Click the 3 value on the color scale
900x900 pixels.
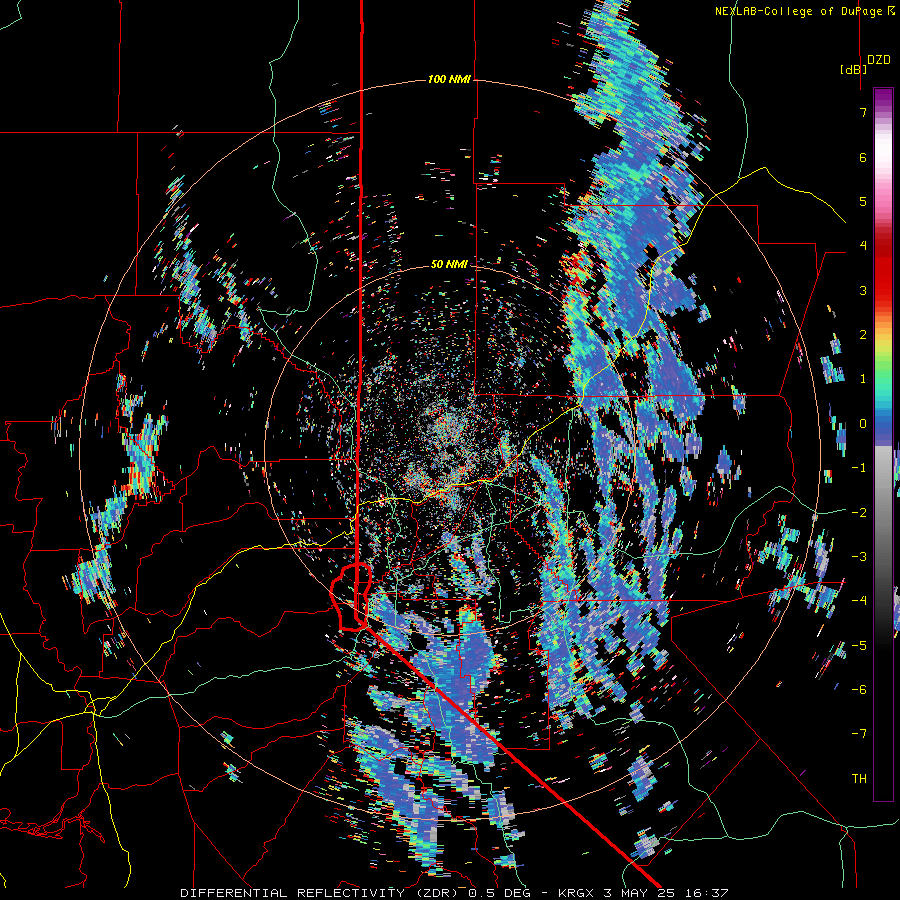[x=863, y=290]
